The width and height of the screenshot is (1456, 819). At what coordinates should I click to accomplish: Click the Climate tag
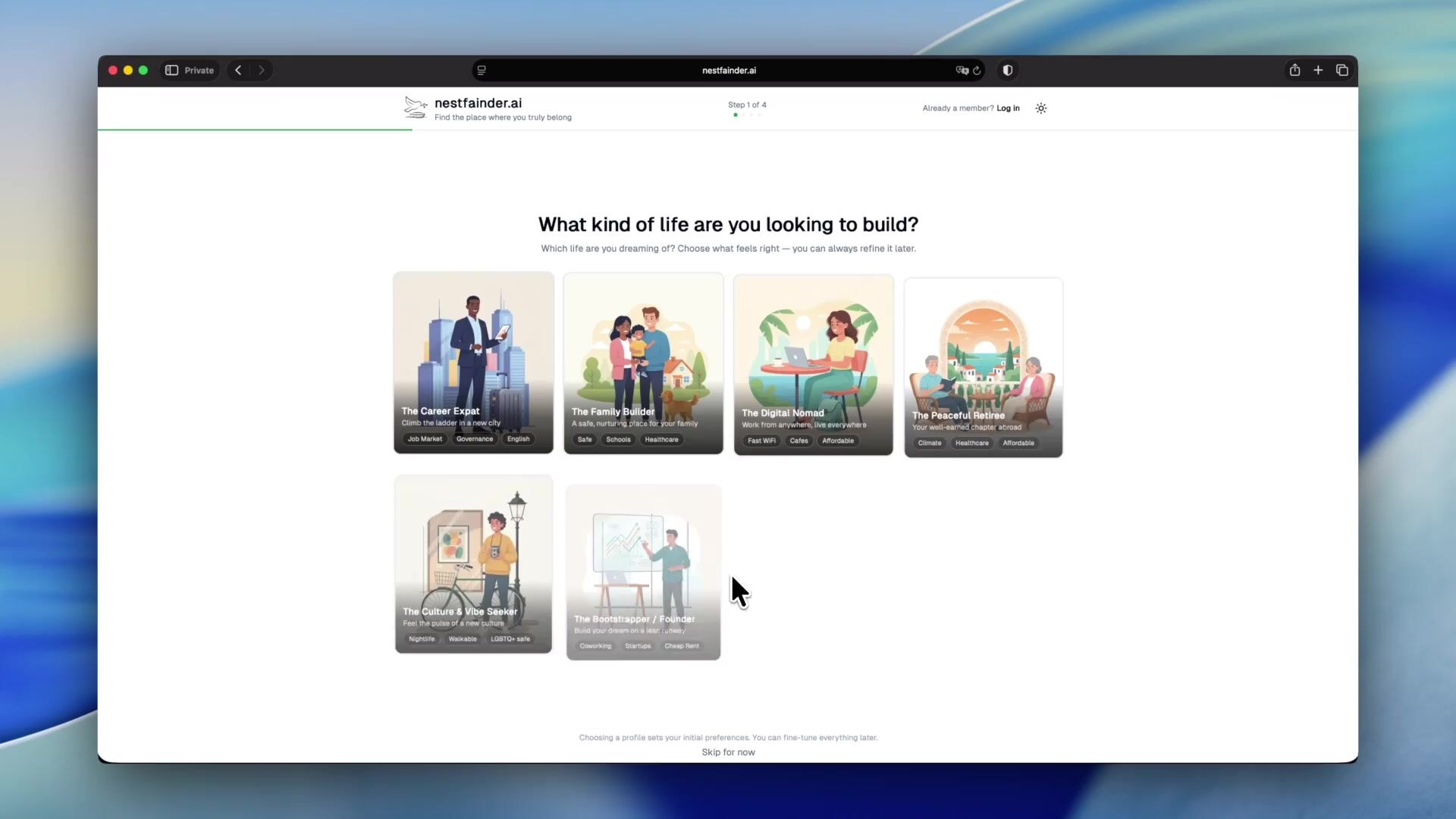(x=930, y=443)
